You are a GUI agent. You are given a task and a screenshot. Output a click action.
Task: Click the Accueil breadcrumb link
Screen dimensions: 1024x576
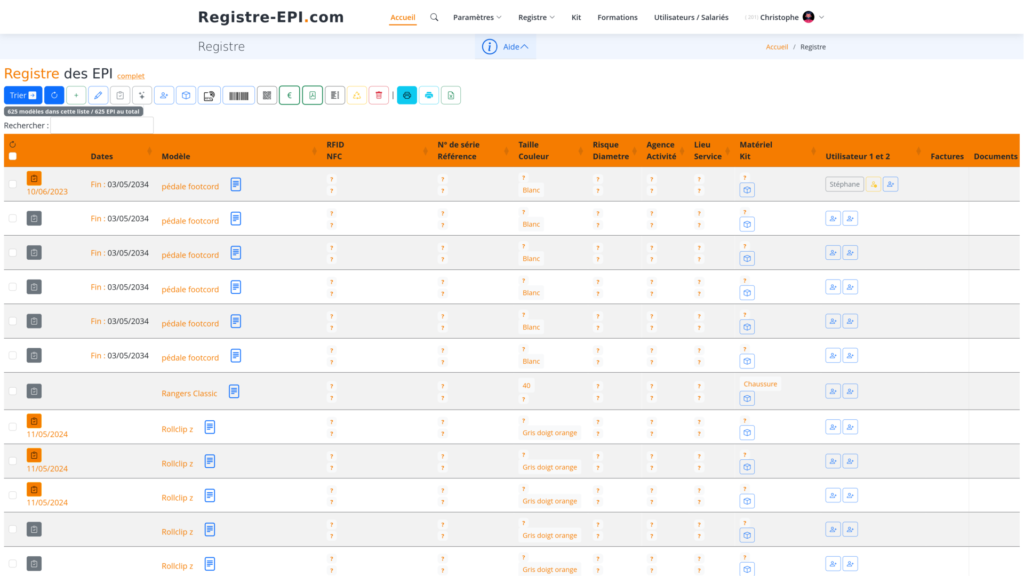click(x=776, y=47)
